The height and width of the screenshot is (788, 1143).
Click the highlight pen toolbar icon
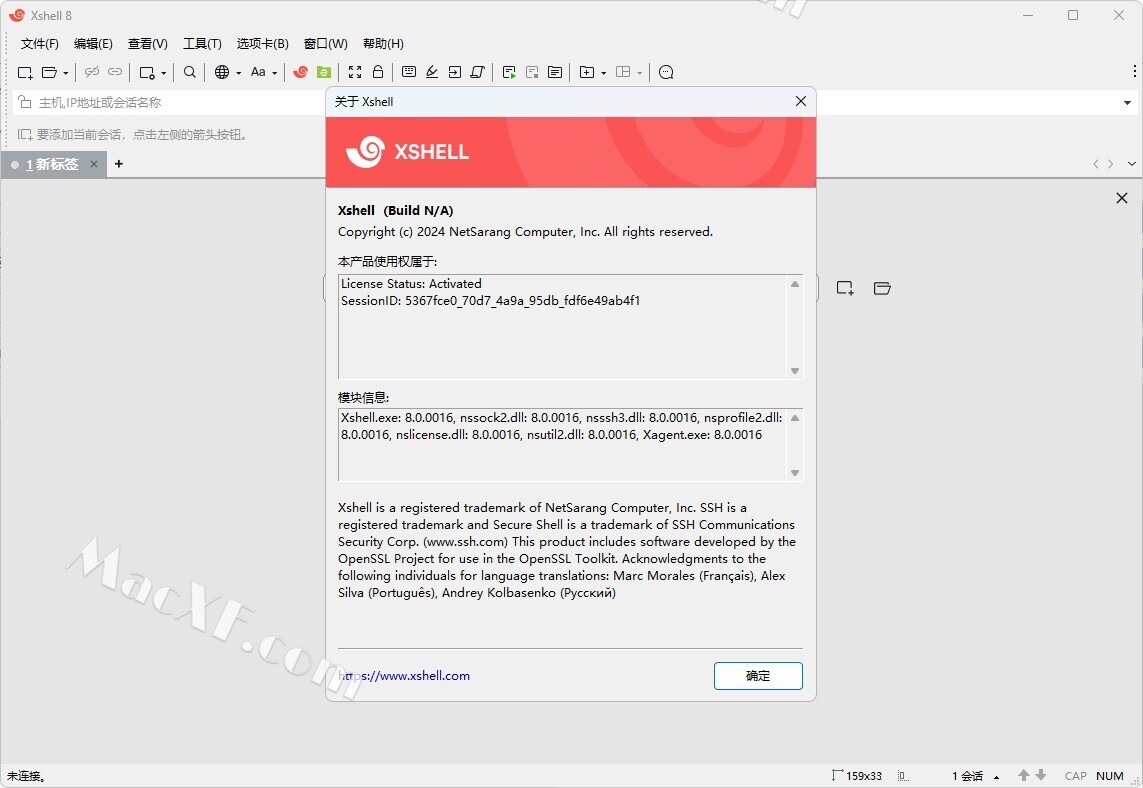click(x=432, y=72)
